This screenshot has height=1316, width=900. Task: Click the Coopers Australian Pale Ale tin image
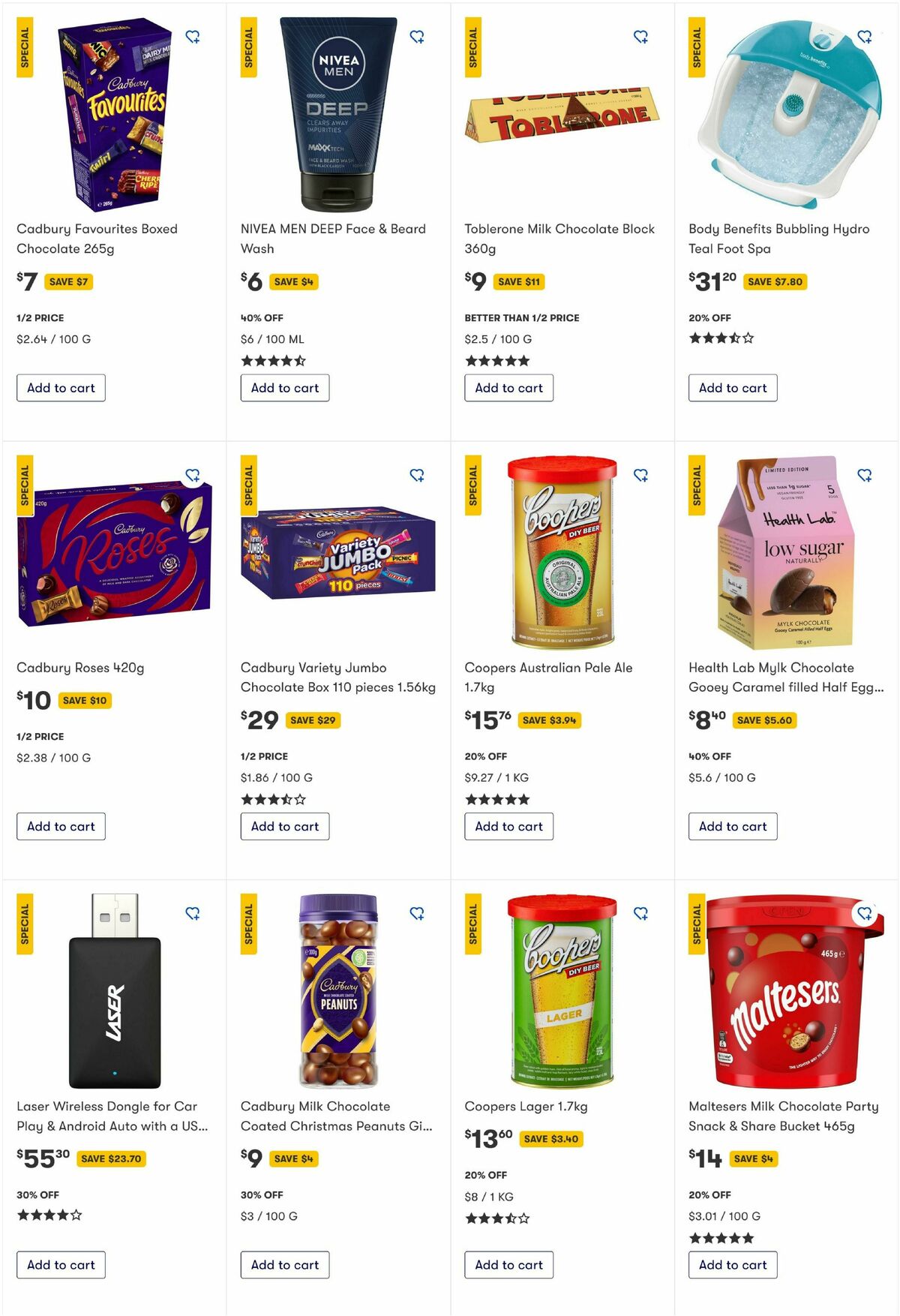tap(561, 553)
